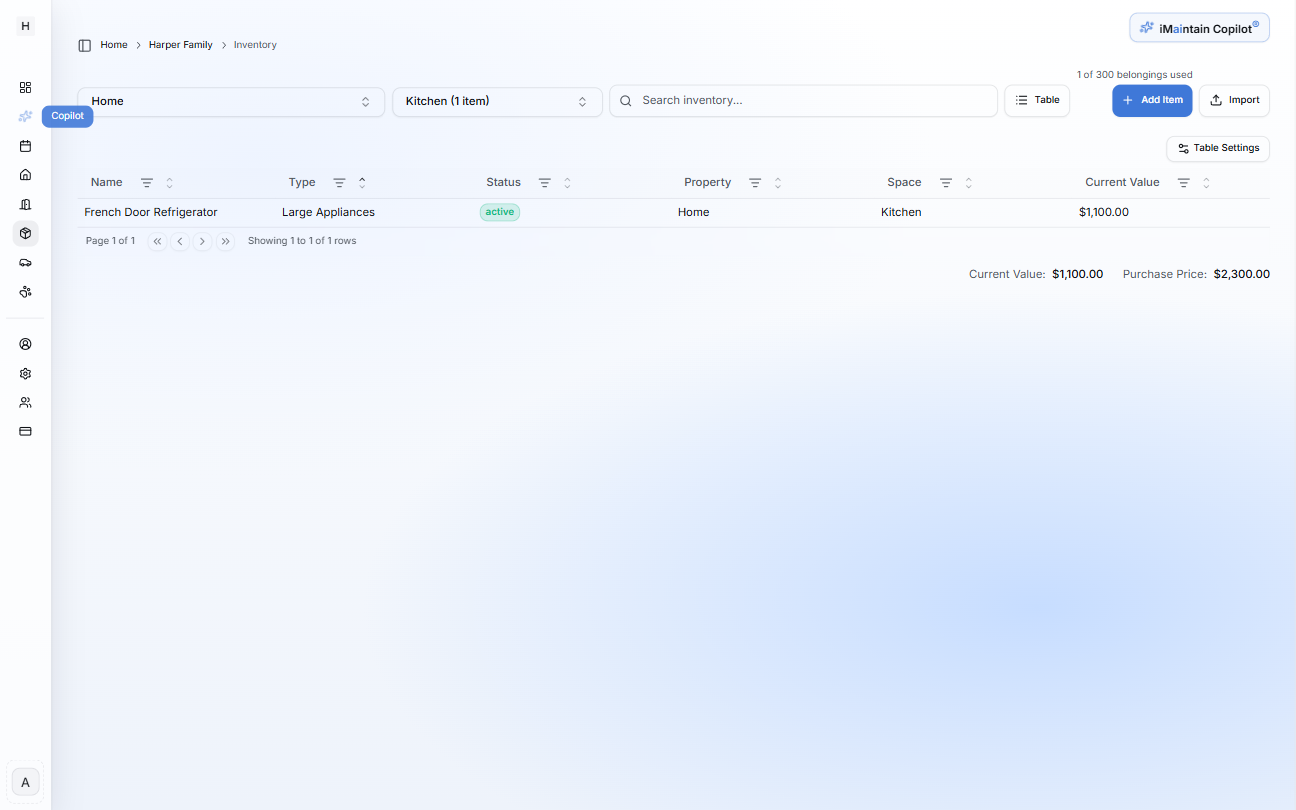
Task: Open the Kitchen space selector dropdown
Action: pos(497,100)
